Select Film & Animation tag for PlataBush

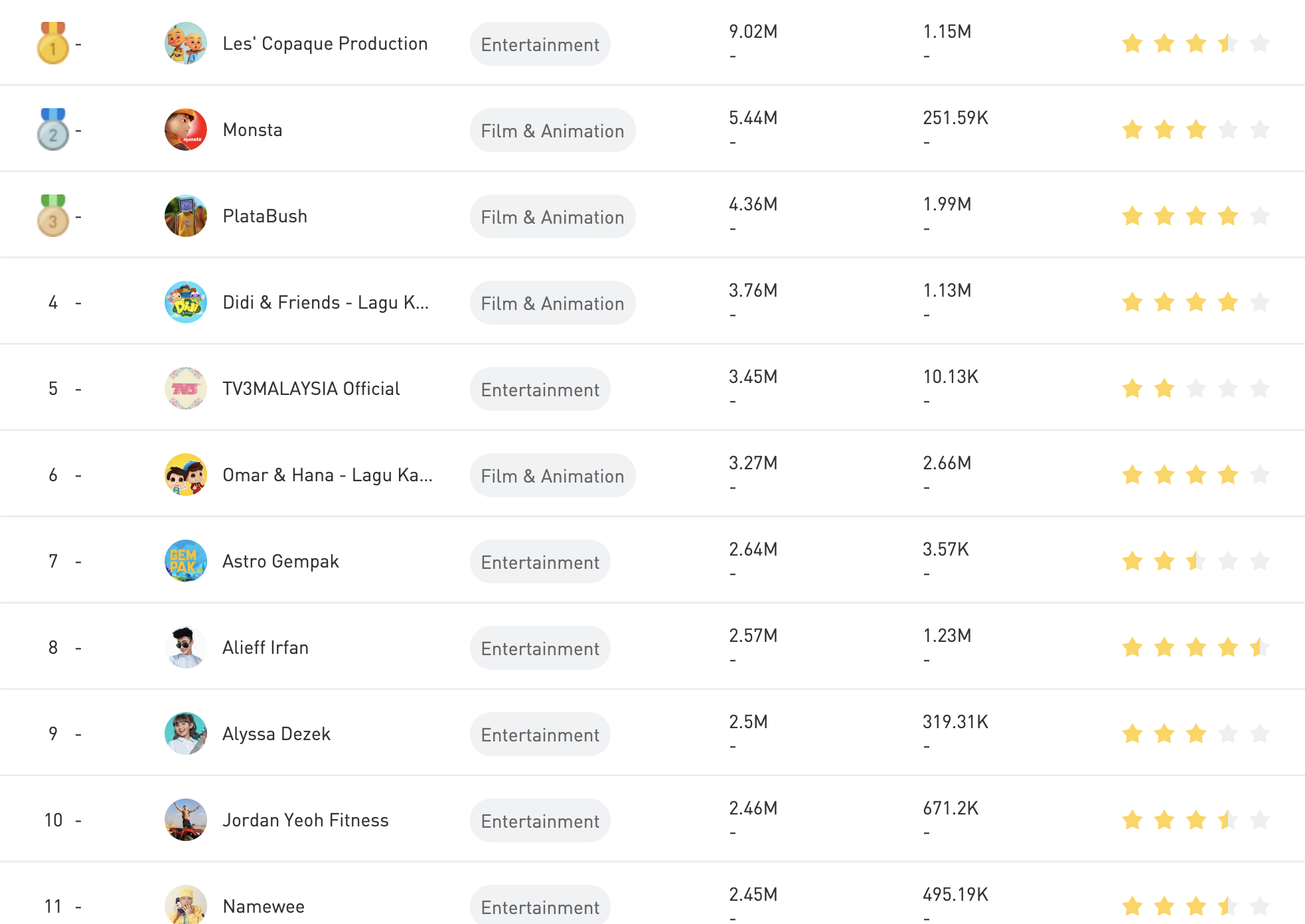coord(552,217)
